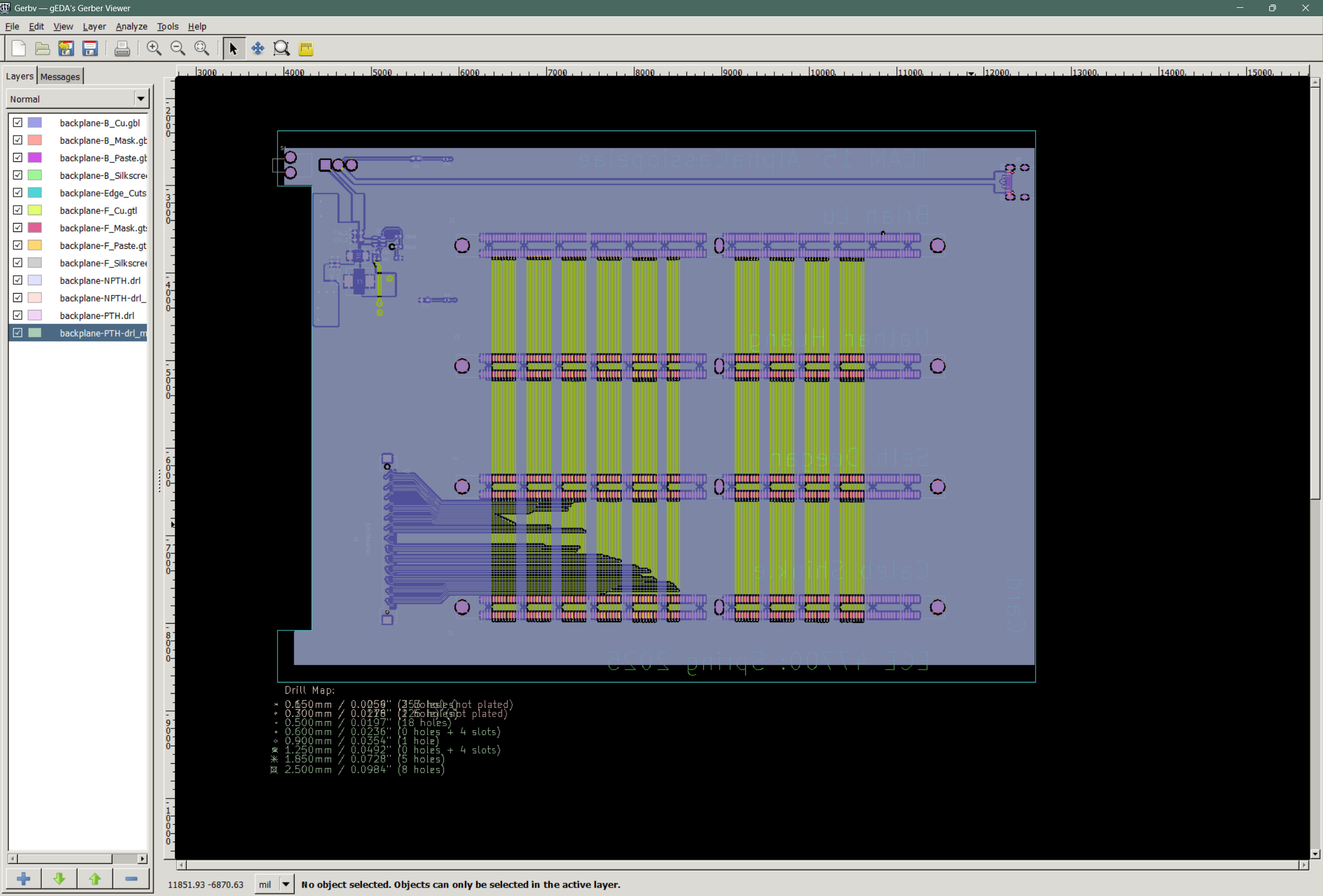Viewport: 1323px width, 896px height.
Task: Click the backplane-F_Cu.gtl color swatch
Action: pyautogui.click(x=35, y=210)
